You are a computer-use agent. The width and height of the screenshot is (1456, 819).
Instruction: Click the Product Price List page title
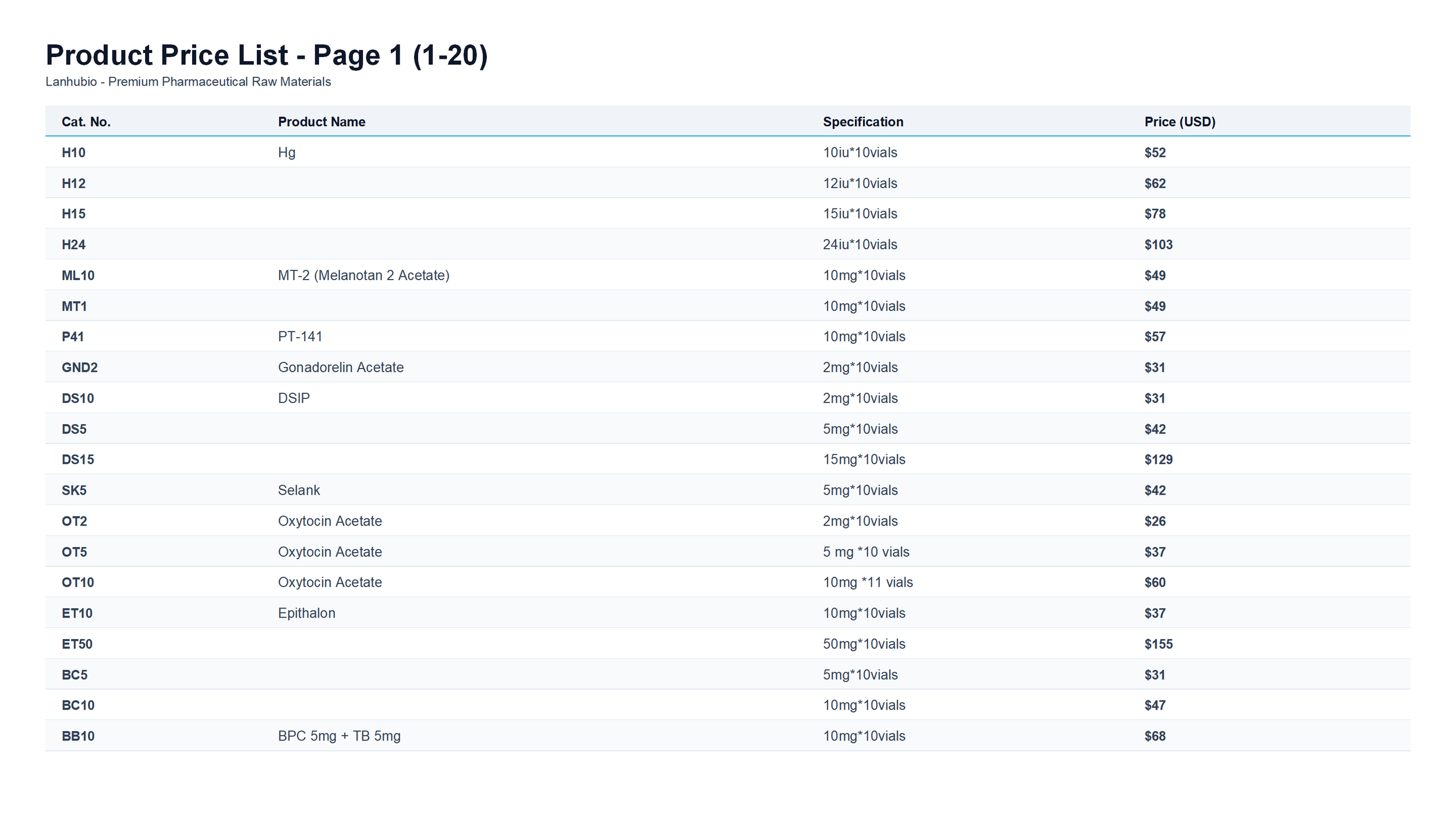267,55
